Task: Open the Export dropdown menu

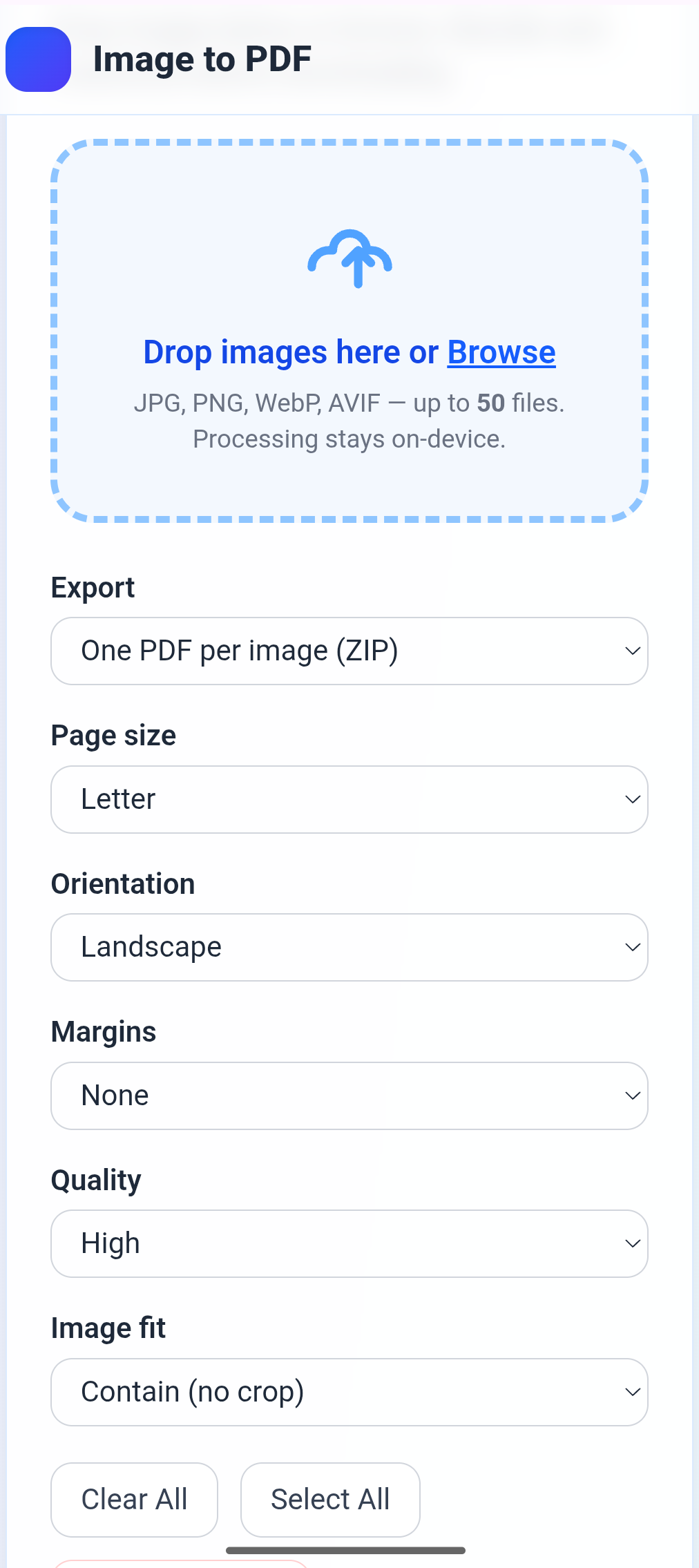Action: tap(349, 651)
